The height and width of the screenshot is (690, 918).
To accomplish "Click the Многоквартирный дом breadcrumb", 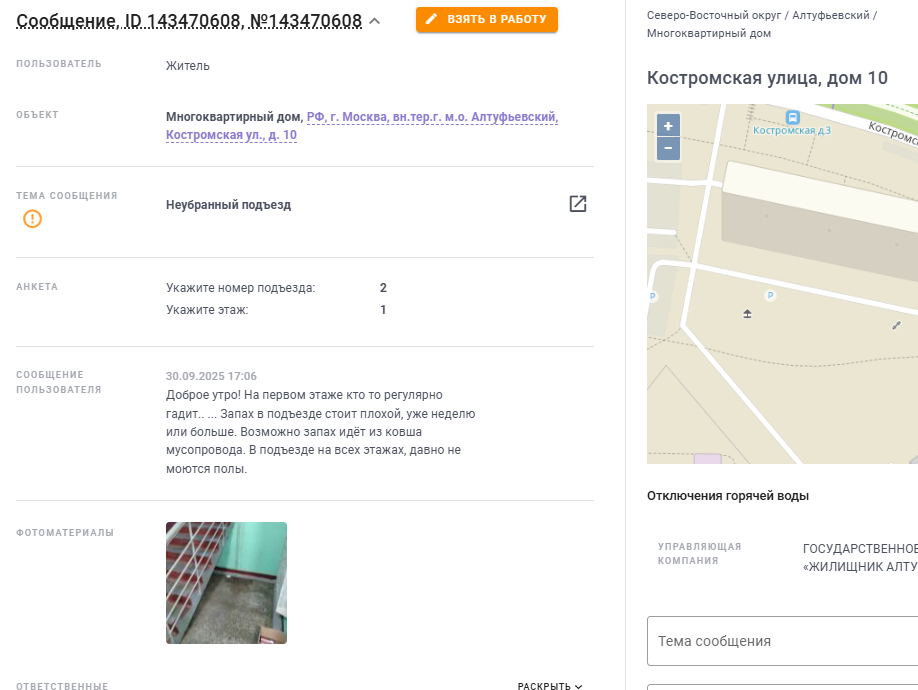I will [708, 33].
